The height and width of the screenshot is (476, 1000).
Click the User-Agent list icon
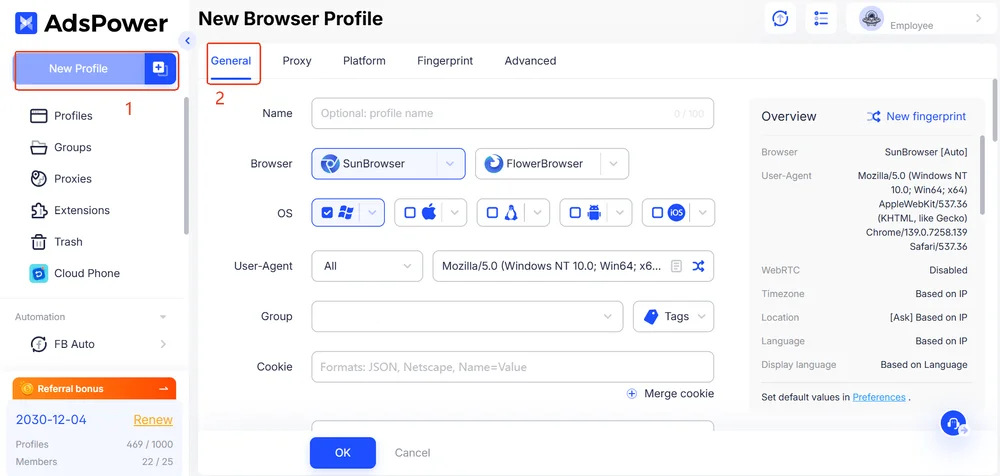pos(677,266)
